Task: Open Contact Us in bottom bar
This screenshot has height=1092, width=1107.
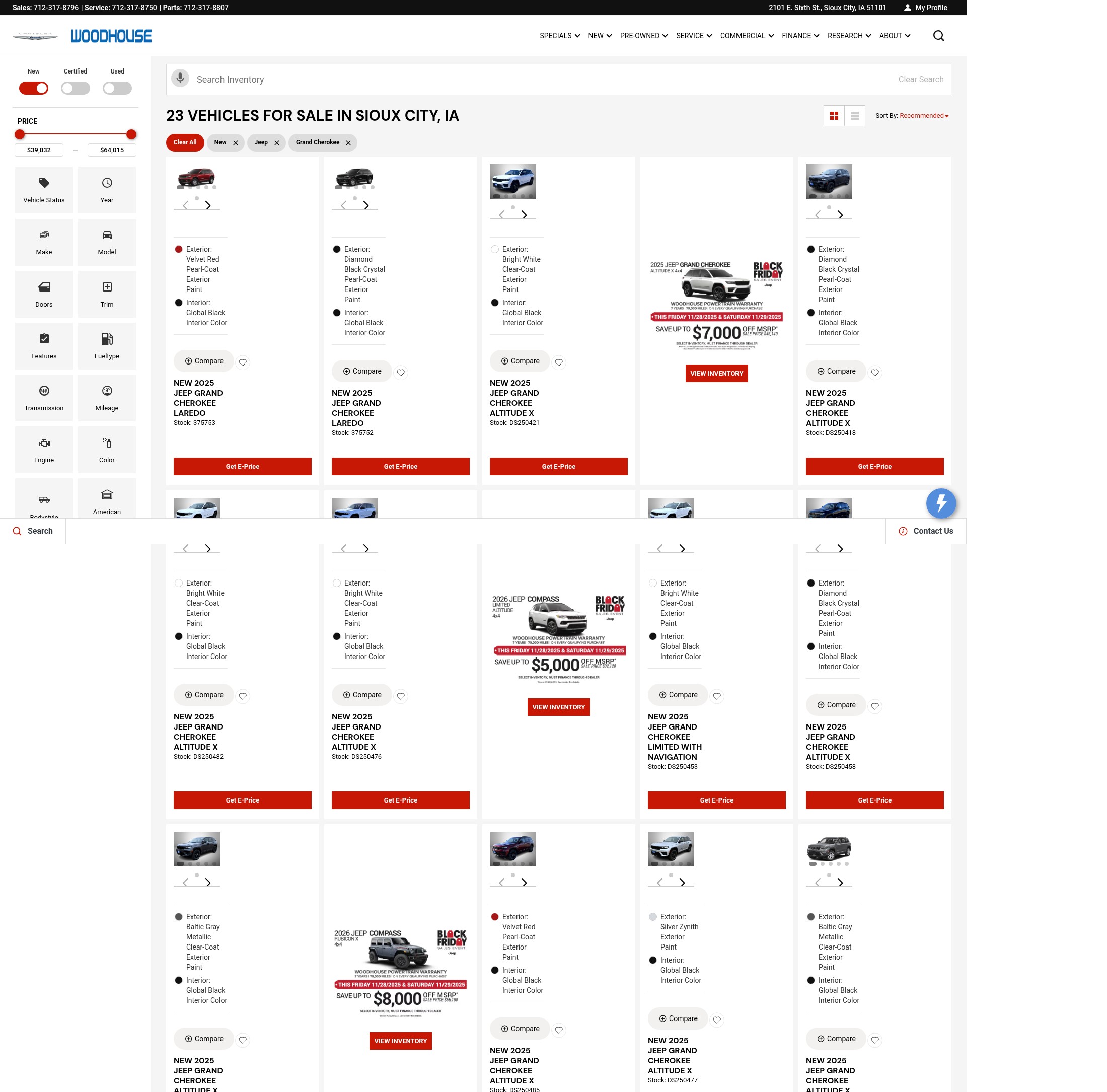Action: (926, 531)
